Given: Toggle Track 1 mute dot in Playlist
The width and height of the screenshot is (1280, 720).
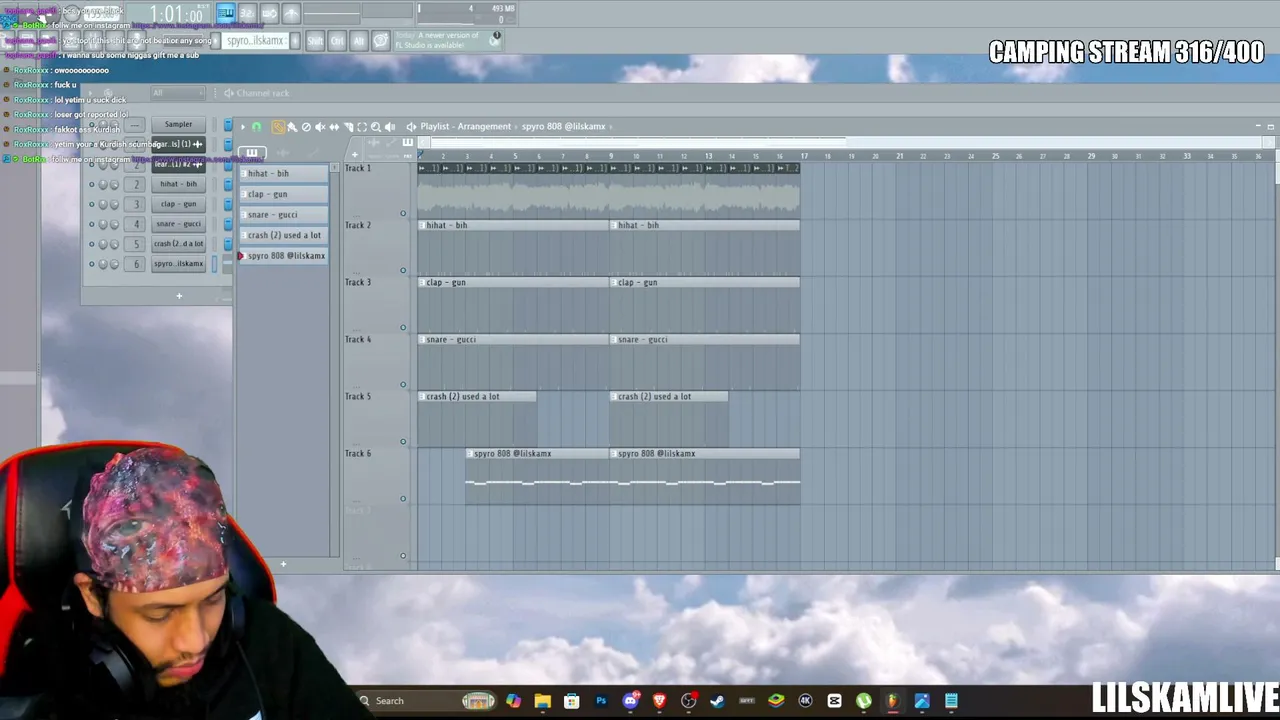Looking at the screenshot, I should pos(403,213).
